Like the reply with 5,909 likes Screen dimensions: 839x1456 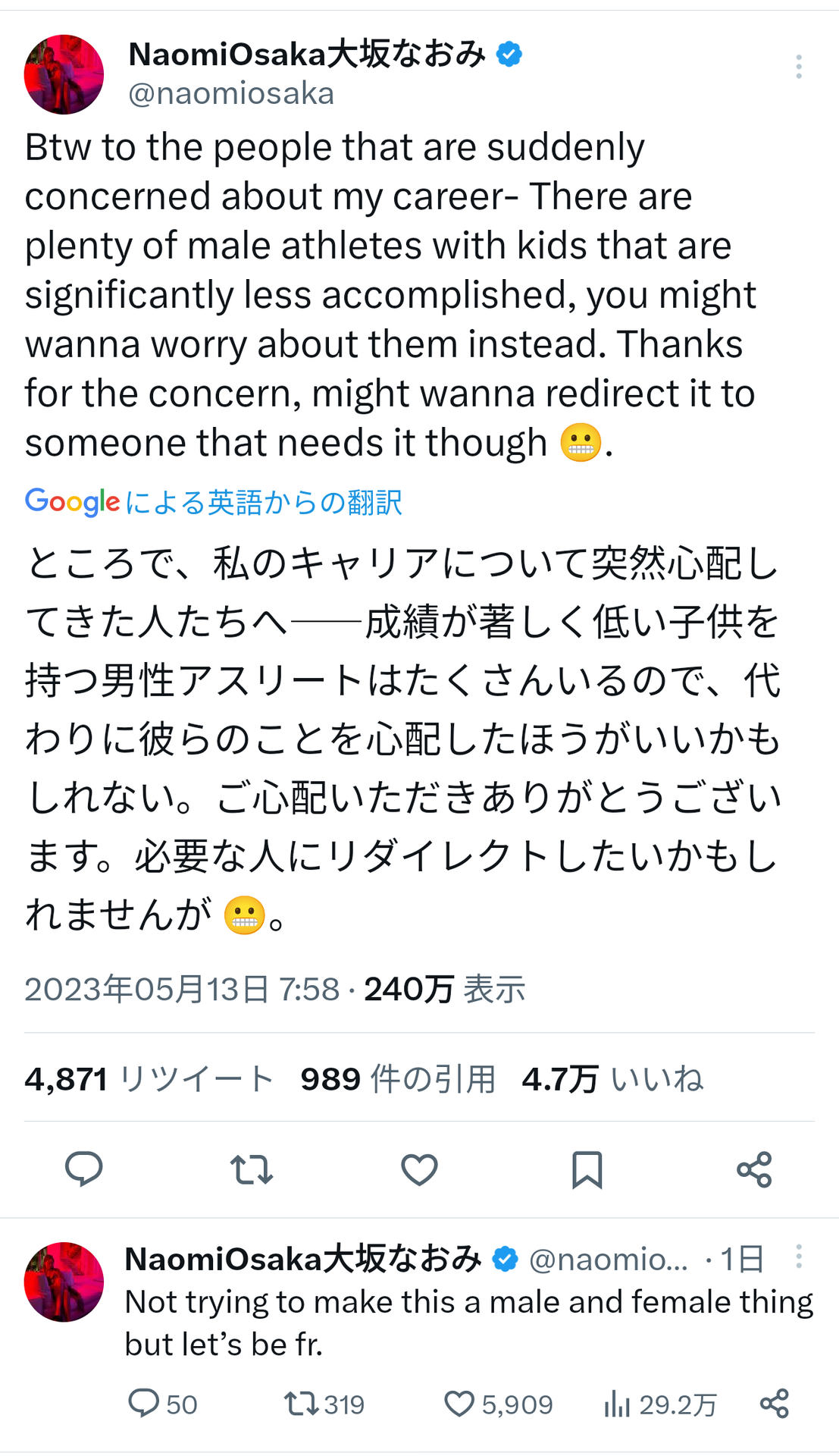[x=498, y=1404]
